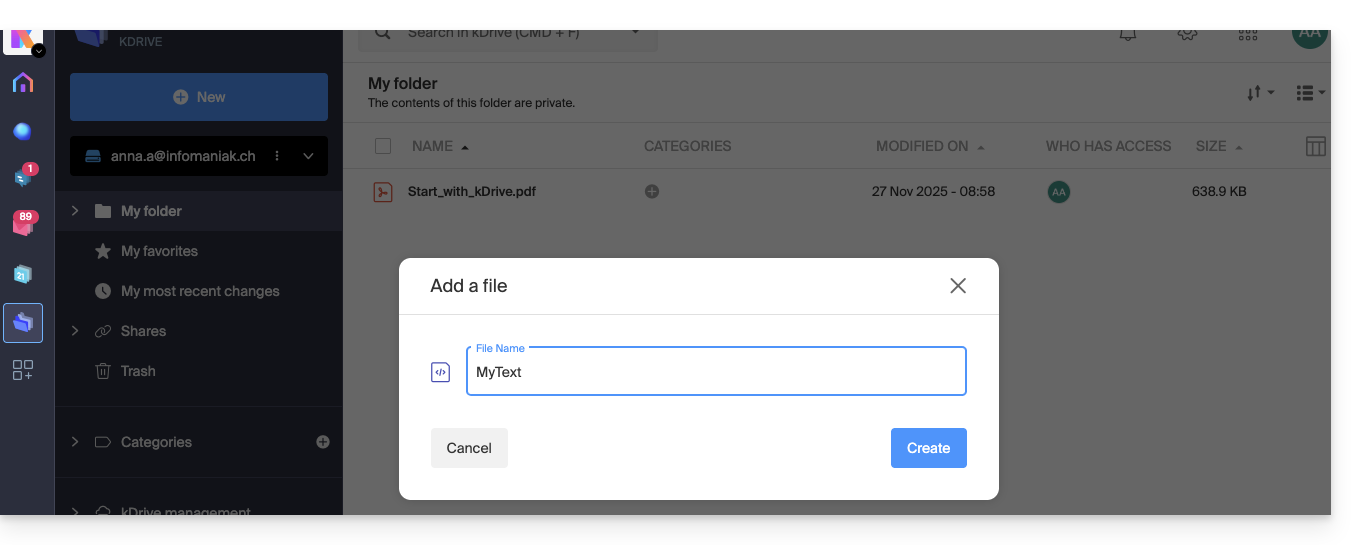Viewport: 1361px width, 545px height.
Task: Open the home icon in the left rail
Action: click(x=23, y=83)
